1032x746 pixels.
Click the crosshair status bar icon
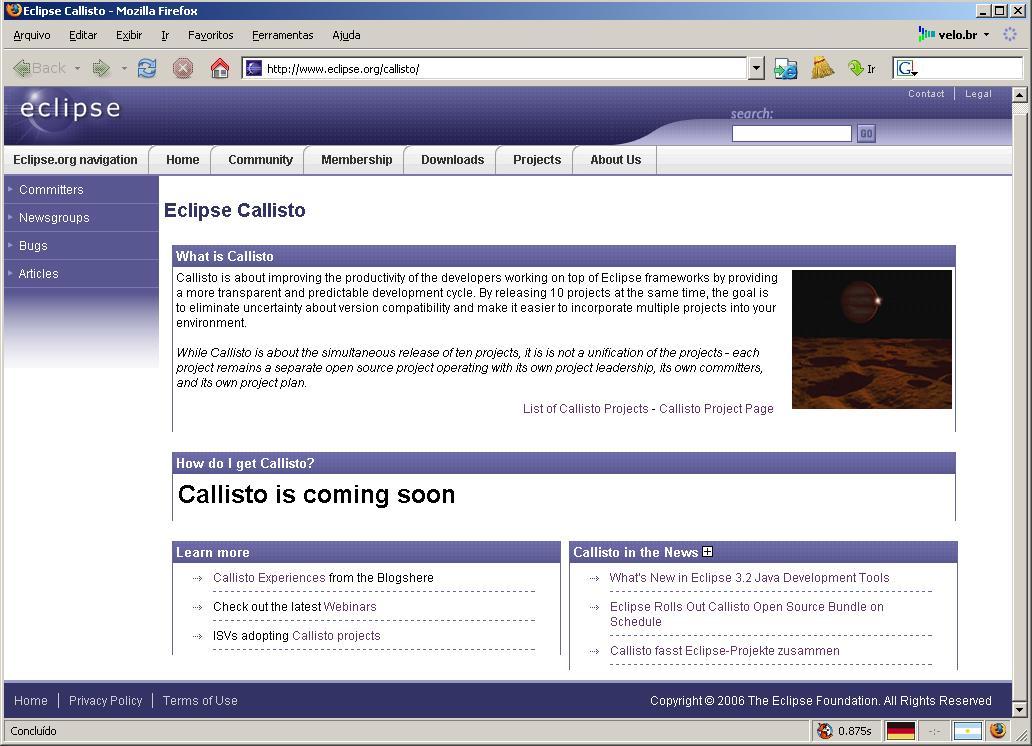[x=934, y=731]
